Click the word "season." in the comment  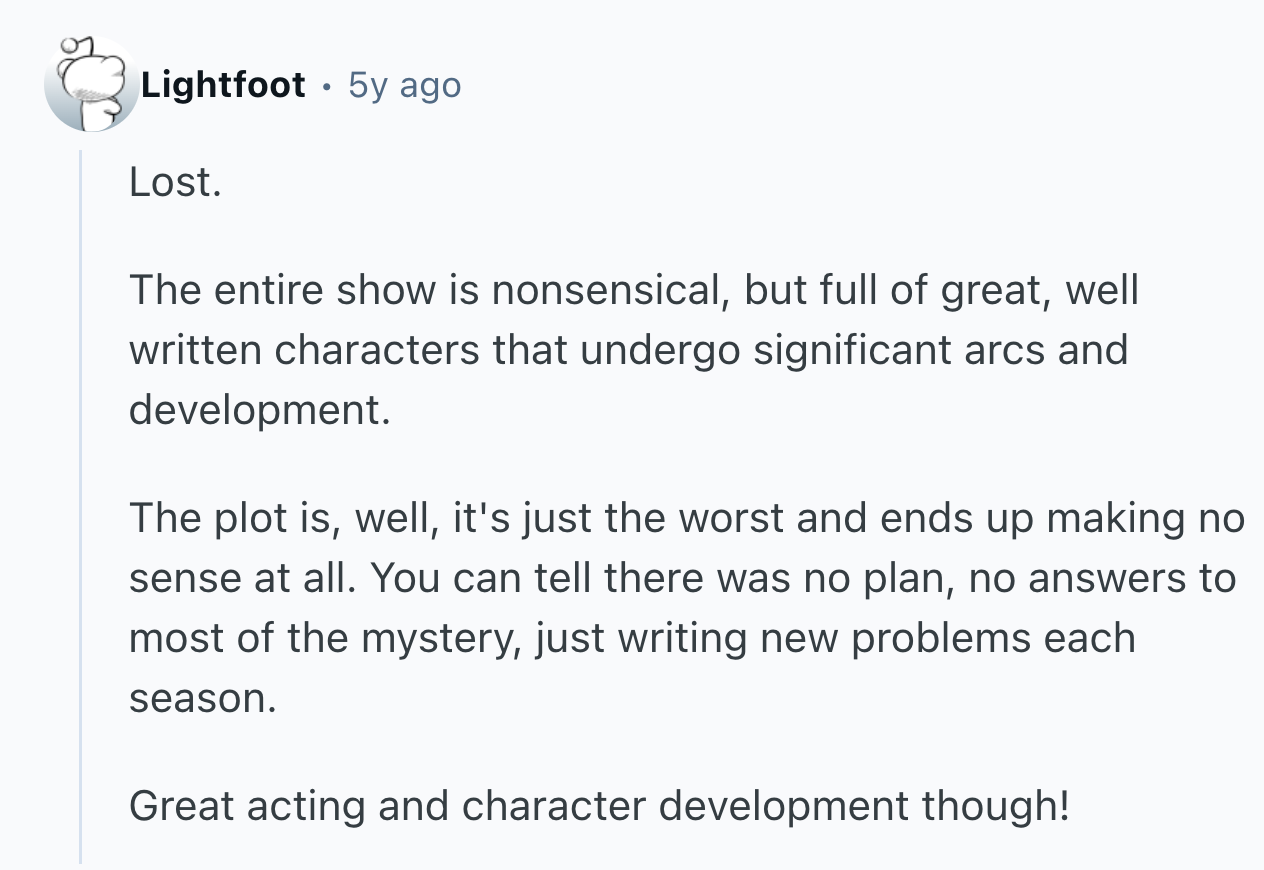pos(201,698)
